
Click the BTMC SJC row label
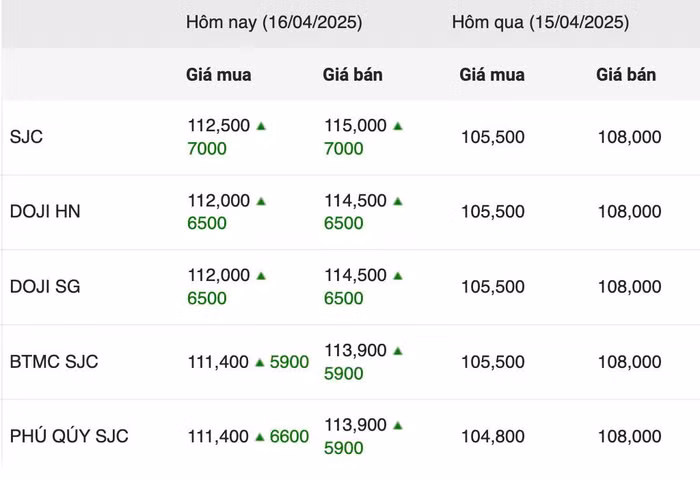(x=54, y=362)
